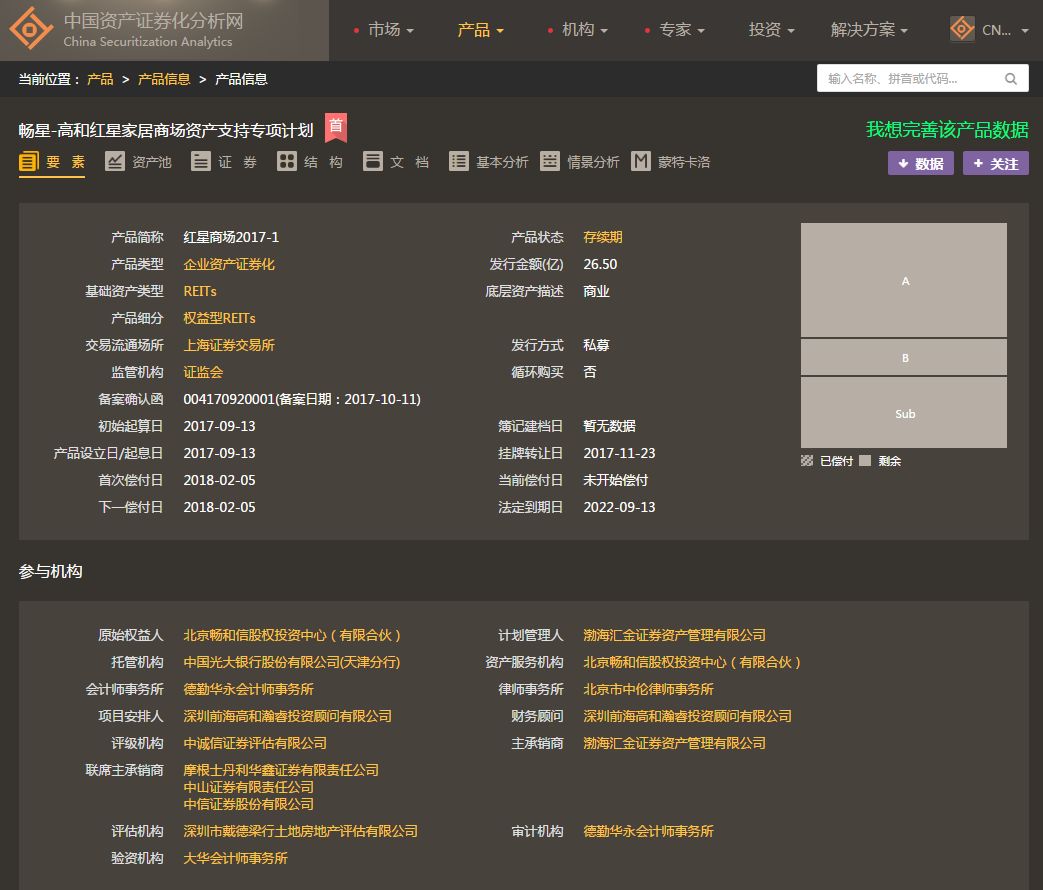Go to 产品 in the breadcrumb

(100, 79)
